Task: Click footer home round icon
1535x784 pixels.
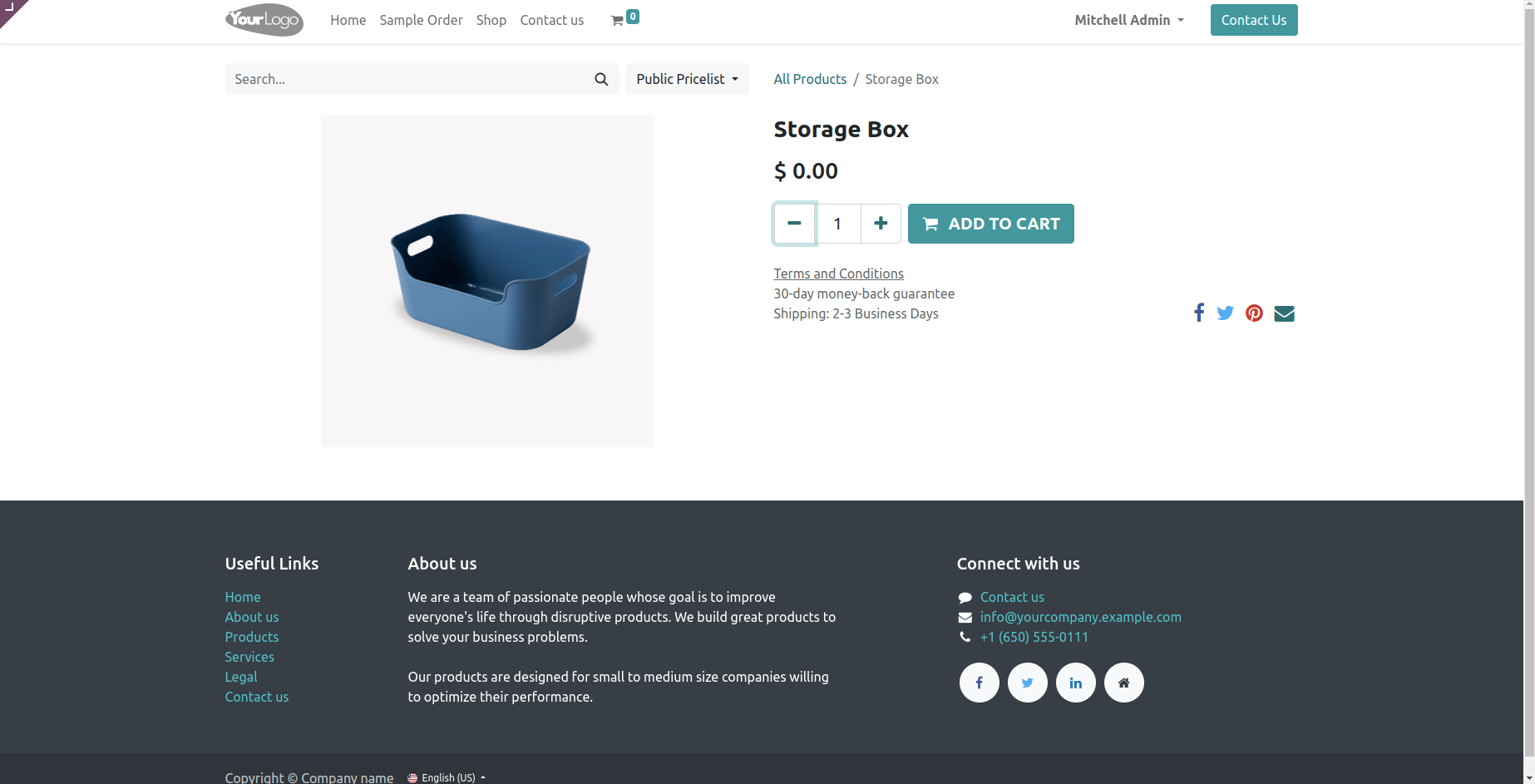Action: pos(1123,683)
